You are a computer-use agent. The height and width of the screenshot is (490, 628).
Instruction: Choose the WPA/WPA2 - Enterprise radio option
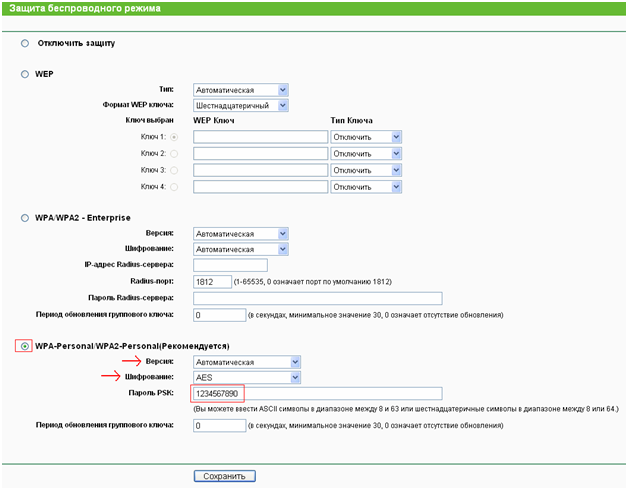25,218
